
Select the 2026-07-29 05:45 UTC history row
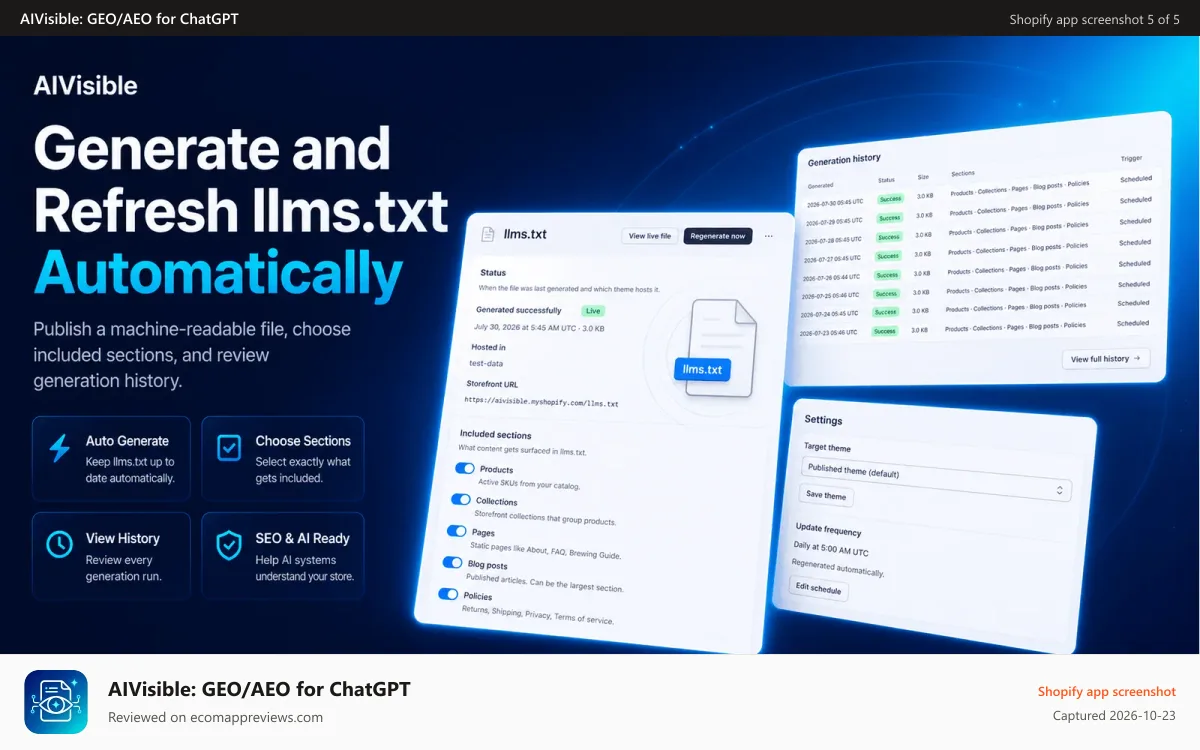click(x=979, y=211)
